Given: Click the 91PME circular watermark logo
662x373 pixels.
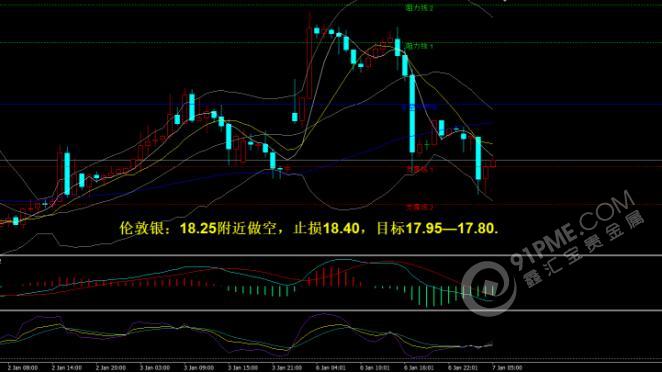Looking at the screenshot, I should click(488, 289).
